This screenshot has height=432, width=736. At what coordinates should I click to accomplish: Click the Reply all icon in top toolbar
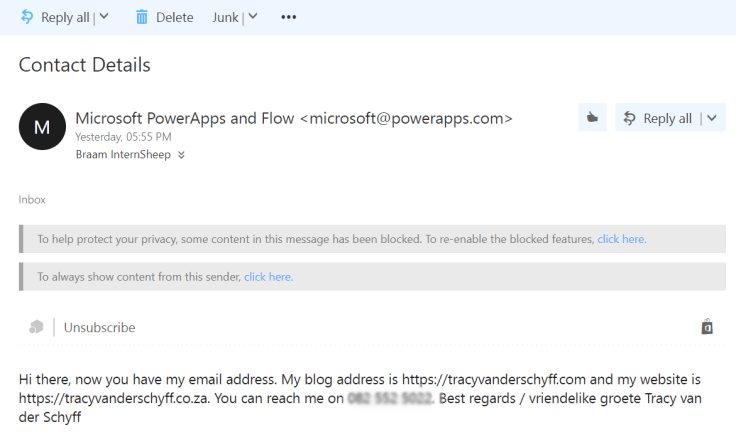[x=27, y=17]
